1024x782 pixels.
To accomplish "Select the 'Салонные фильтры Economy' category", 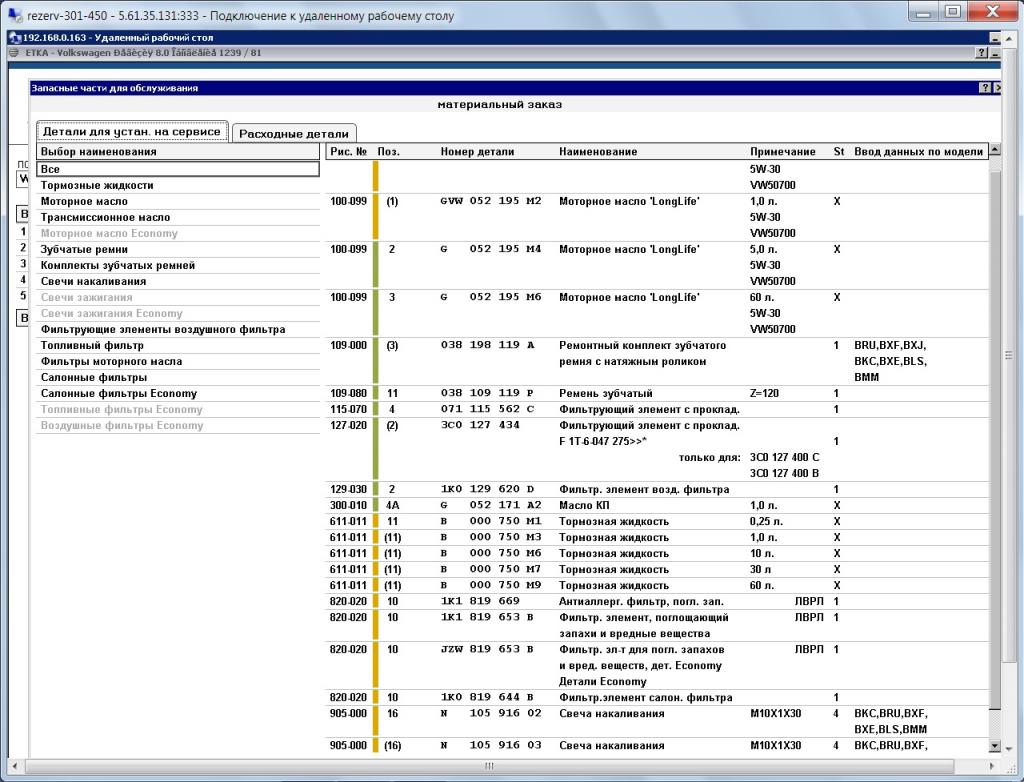I will (x=178, y=393).
